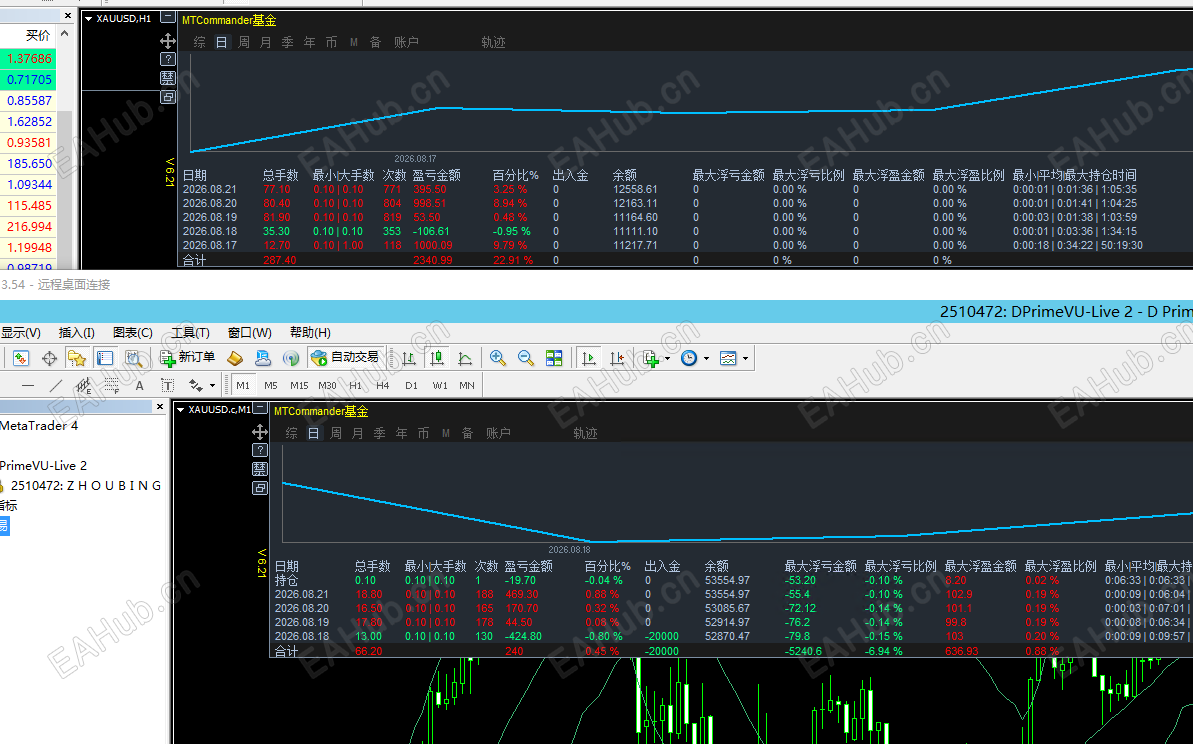
Task: Open the indicators list dropdown arrow
Action: pyautogui.click(x=667, y=358)
